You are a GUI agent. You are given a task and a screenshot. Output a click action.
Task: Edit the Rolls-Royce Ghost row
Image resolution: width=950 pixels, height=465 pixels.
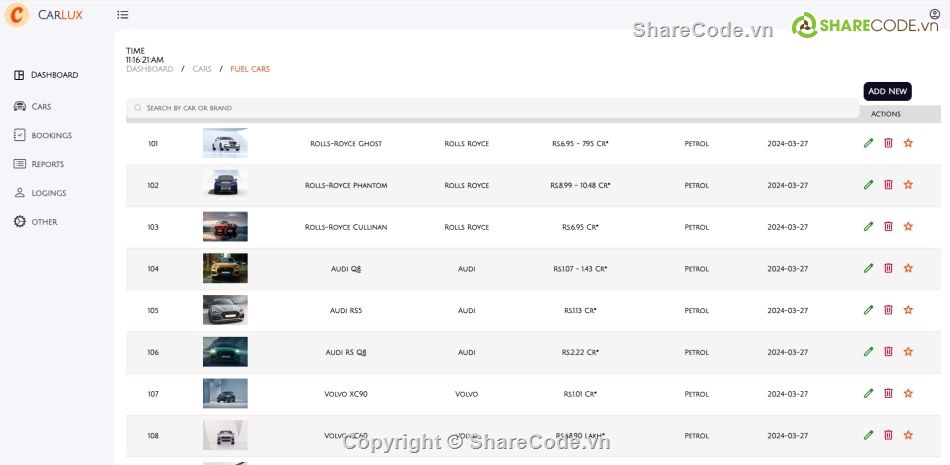[868, 143]
